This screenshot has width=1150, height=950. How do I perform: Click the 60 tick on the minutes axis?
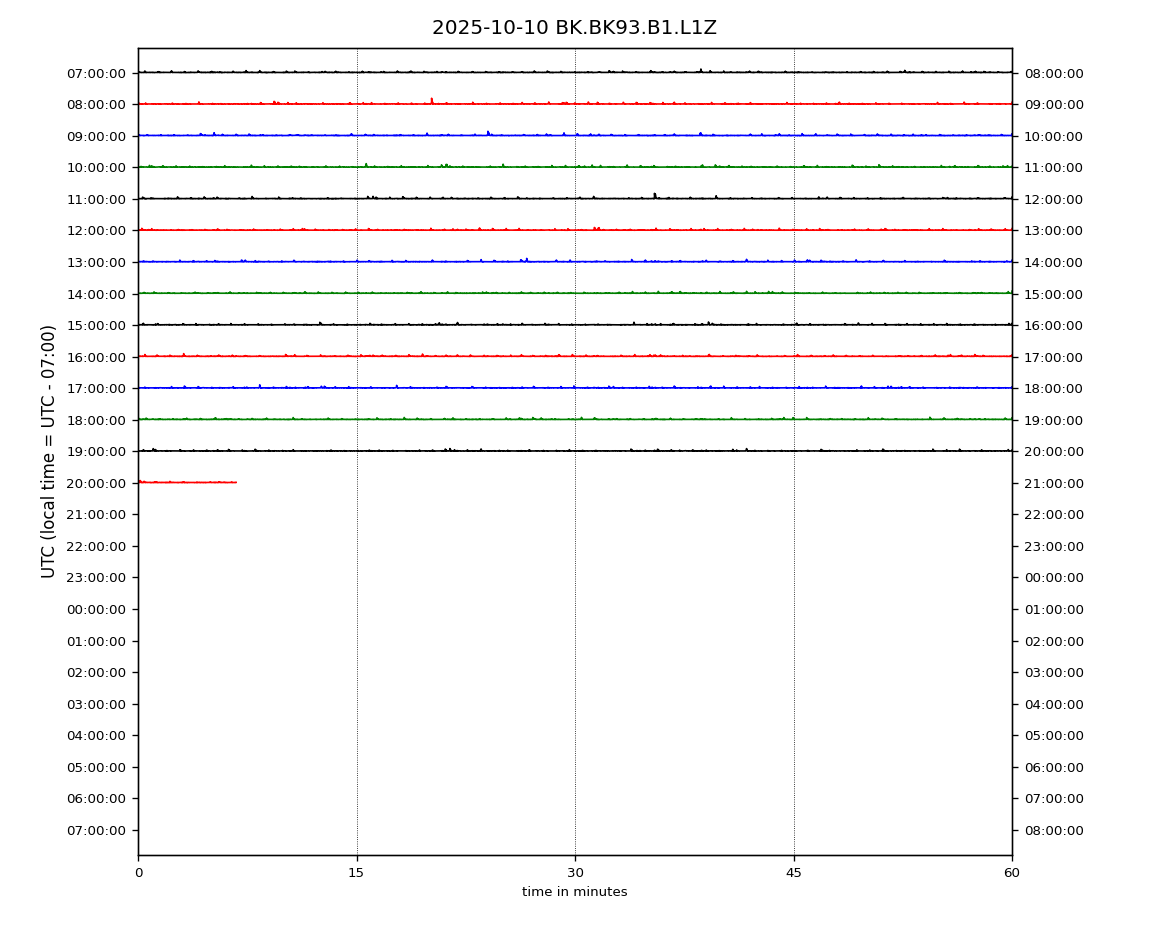coord(1012,873)
